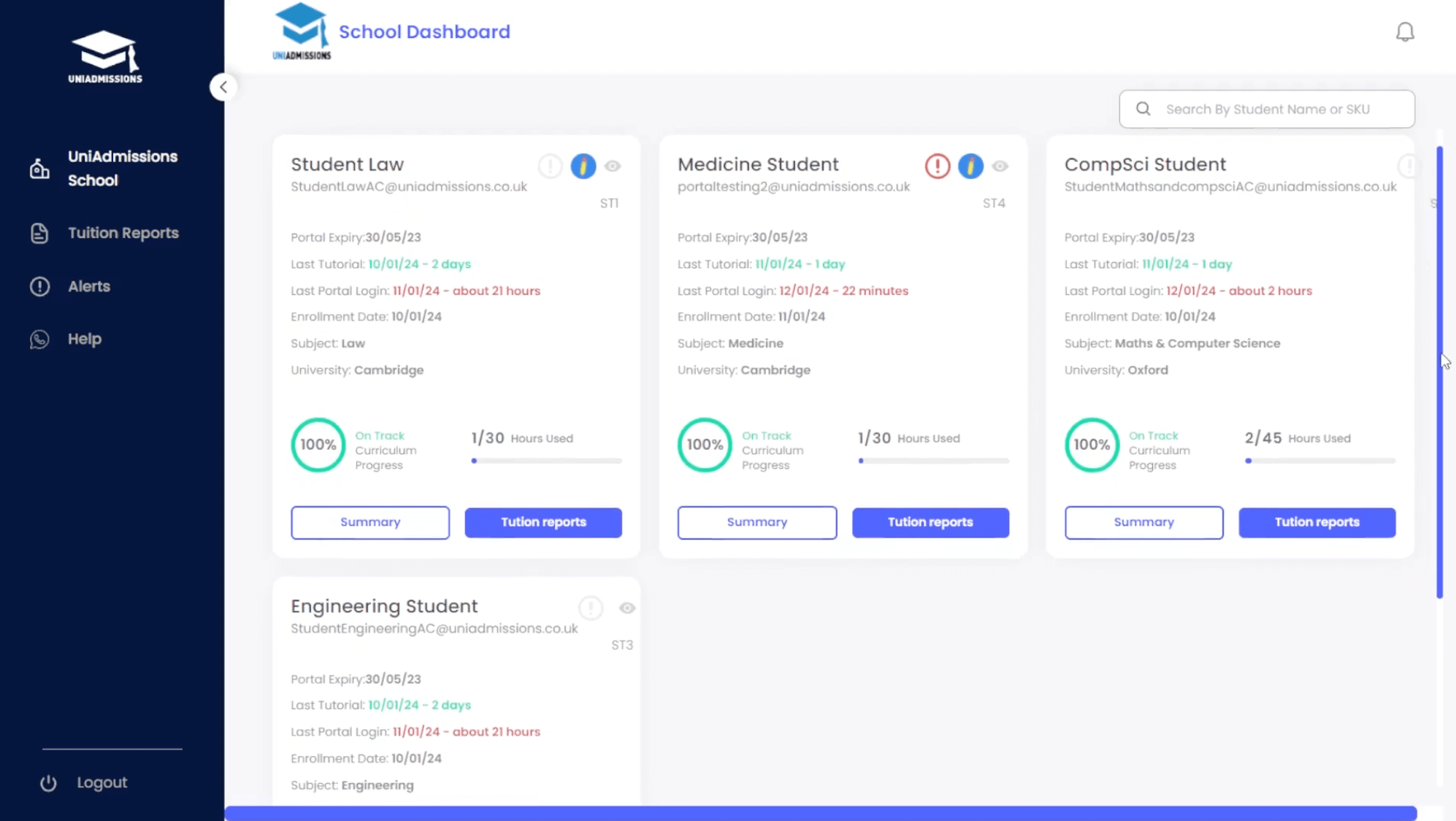
Task: Click Engineering Student grey alert icon
Action: click(591, 608)
